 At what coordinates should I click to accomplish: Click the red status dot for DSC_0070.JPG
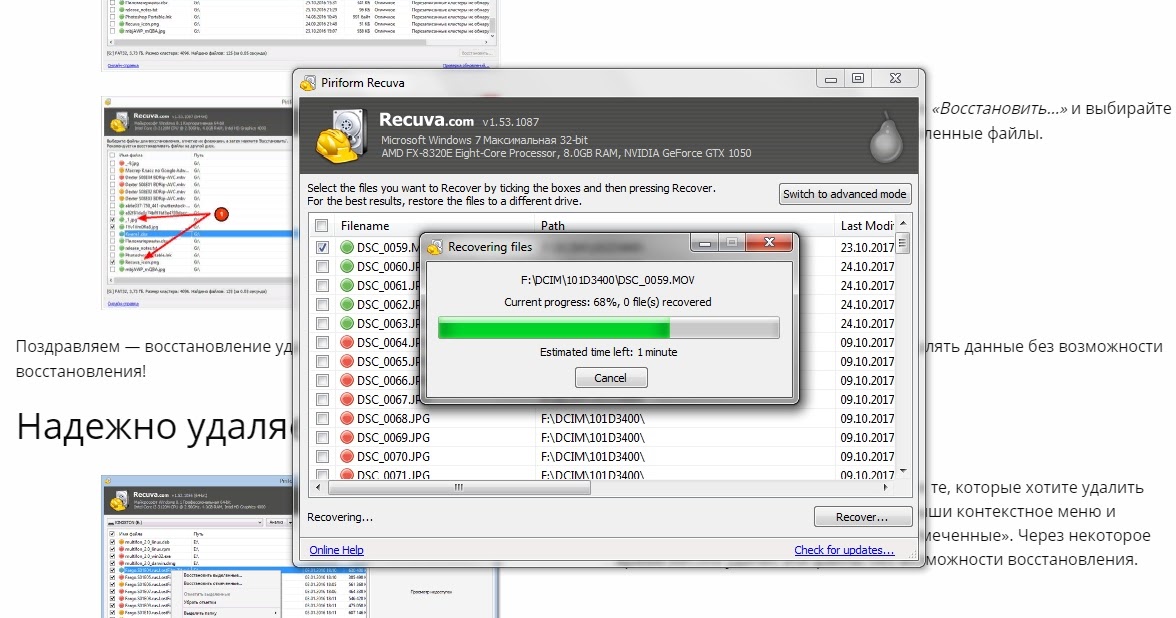click(x=348, y=457)
